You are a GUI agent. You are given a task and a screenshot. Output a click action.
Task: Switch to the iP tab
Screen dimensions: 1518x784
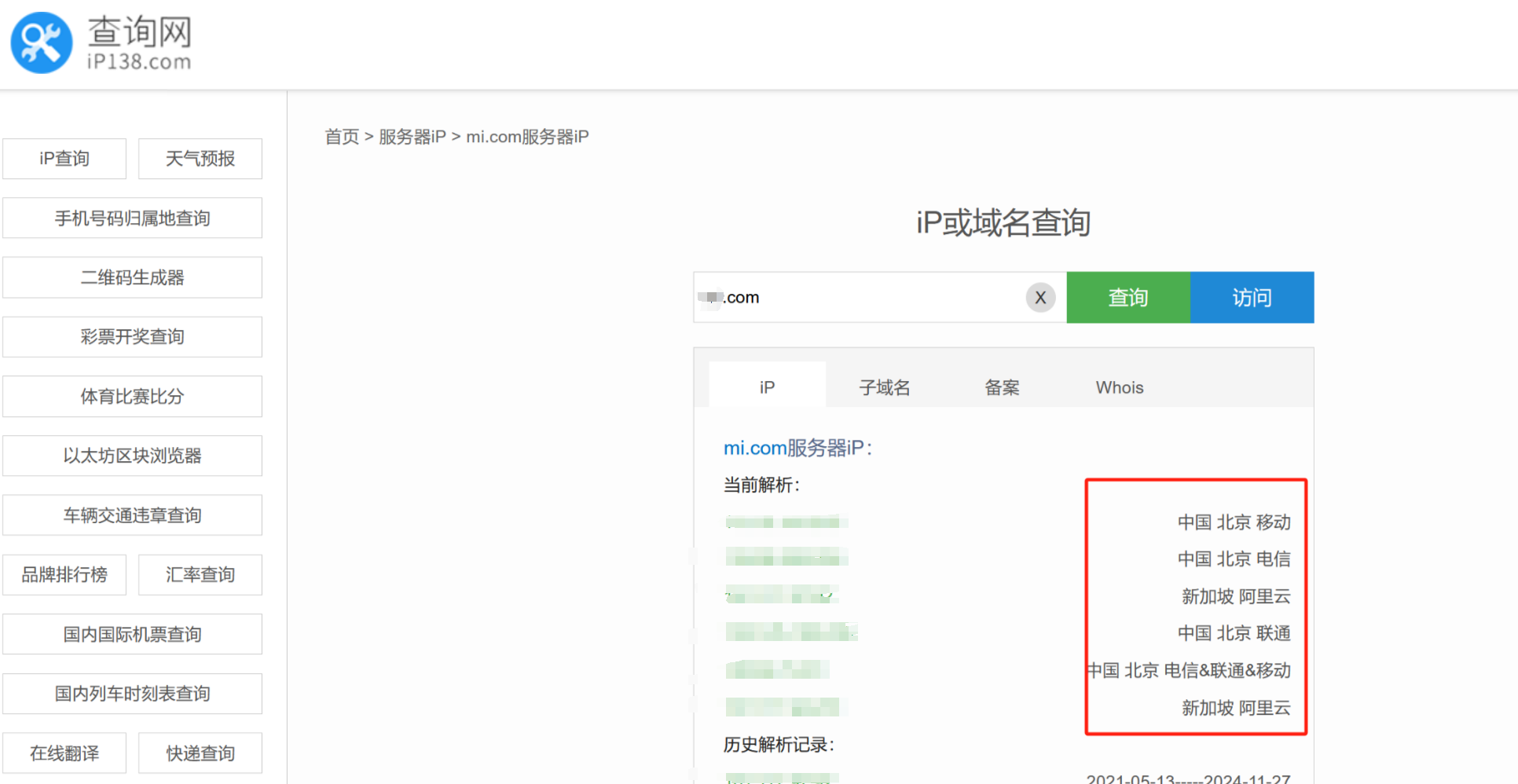(767, 386)
